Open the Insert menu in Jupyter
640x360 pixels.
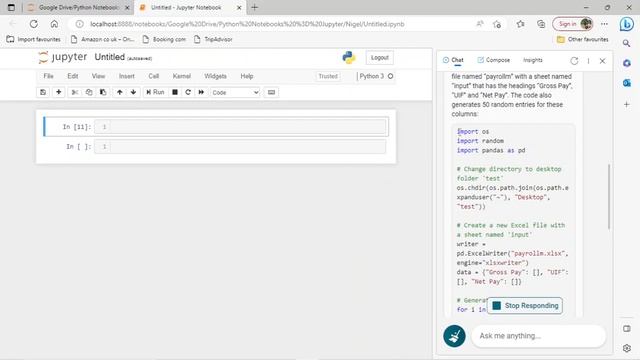tap(127, 76)
